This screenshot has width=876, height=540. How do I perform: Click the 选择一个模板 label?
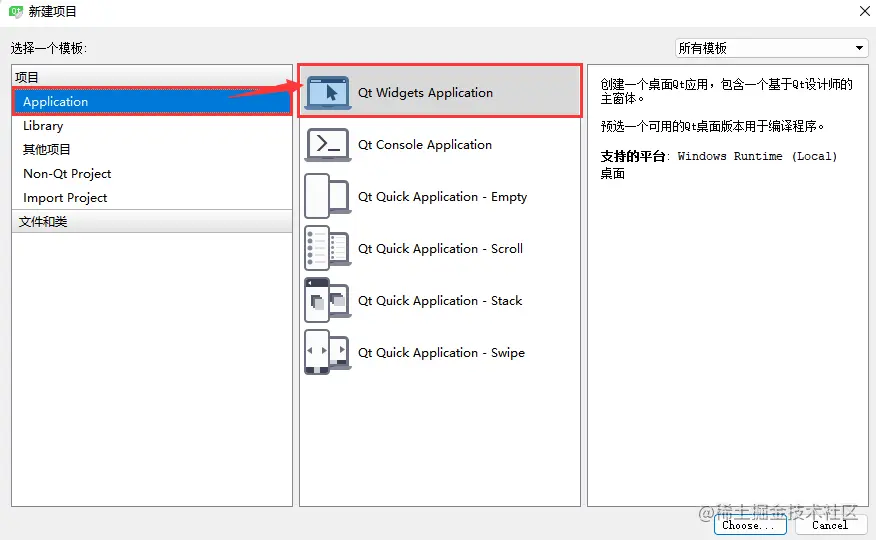click(49, 49)
